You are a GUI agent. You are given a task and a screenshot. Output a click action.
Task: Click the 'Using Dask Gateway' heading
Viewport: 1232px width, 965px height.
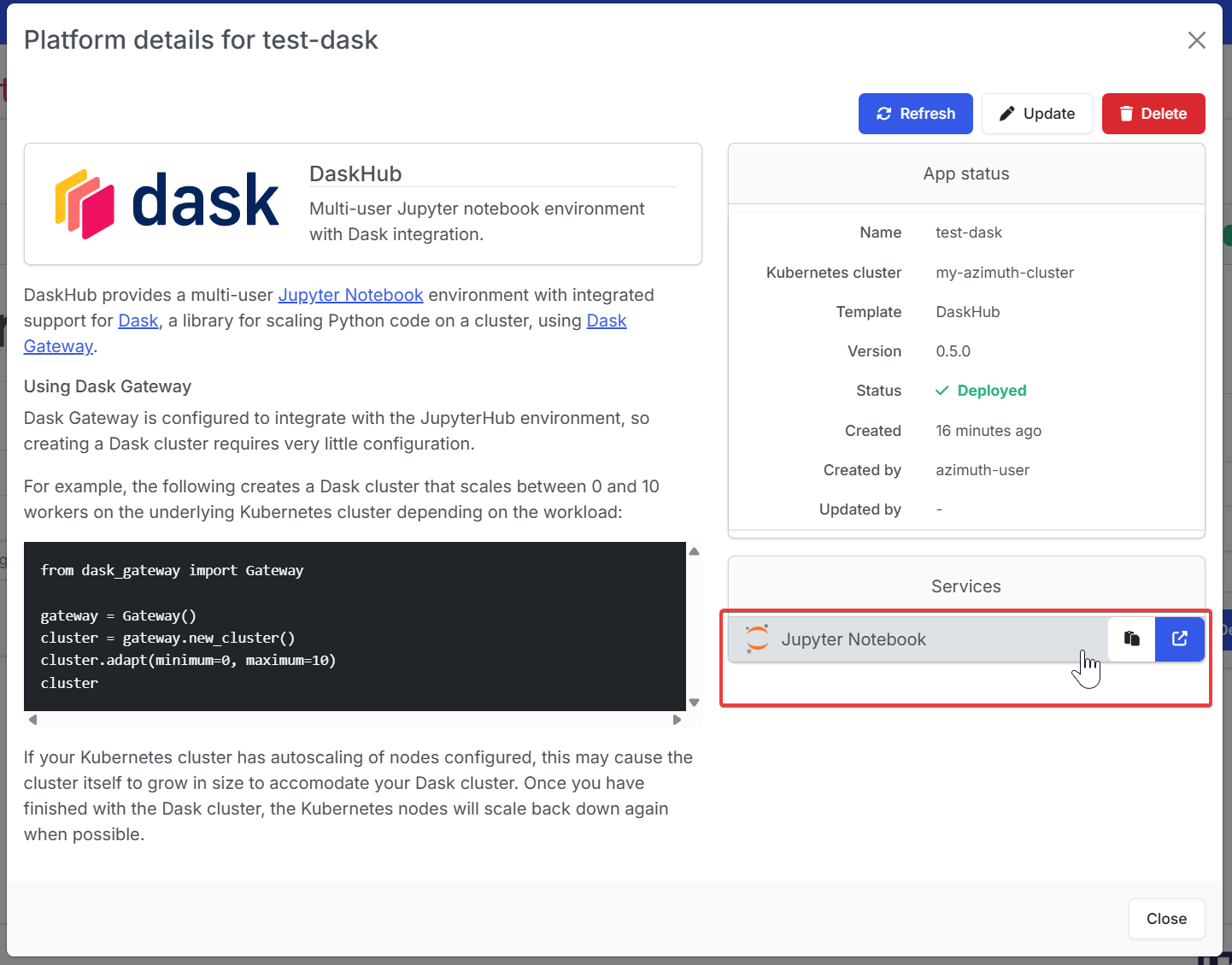point(108,386)
